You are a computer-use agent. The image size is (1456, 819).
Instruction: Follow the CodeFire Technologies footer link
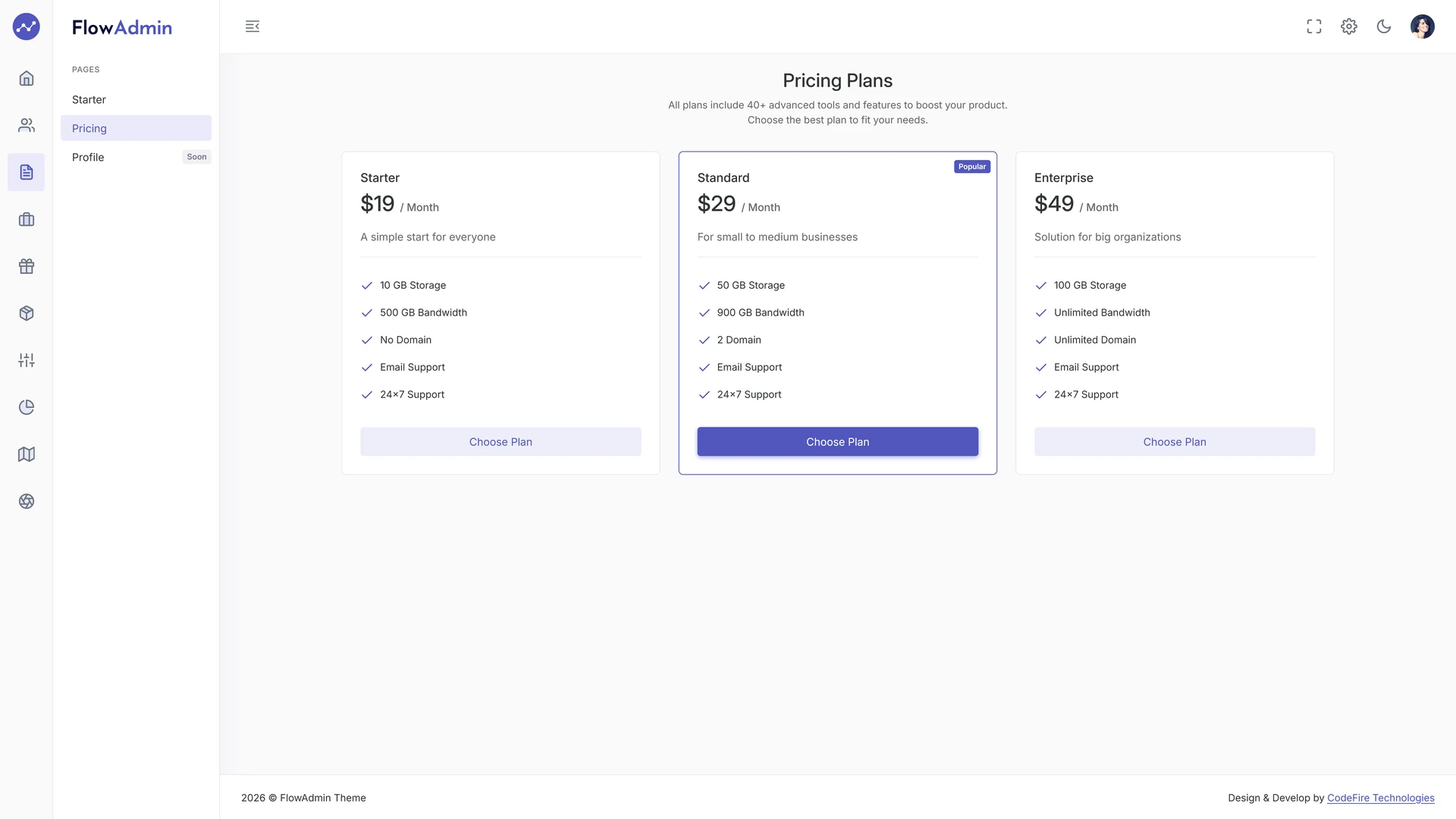point(1381,798)
